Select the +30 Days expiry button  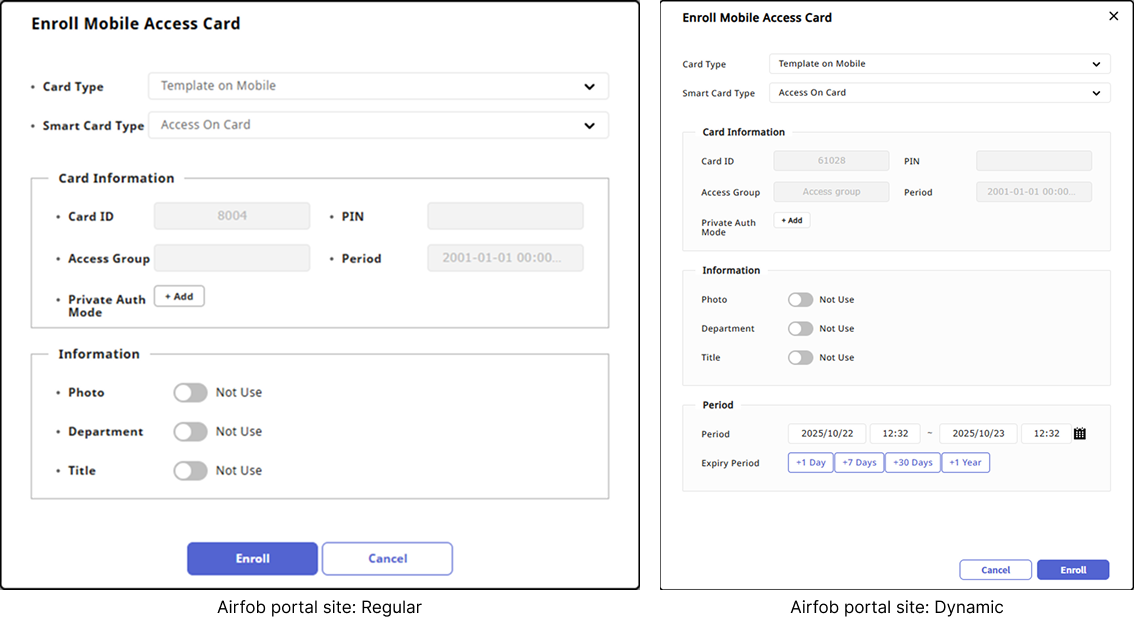tap(912, 463)
